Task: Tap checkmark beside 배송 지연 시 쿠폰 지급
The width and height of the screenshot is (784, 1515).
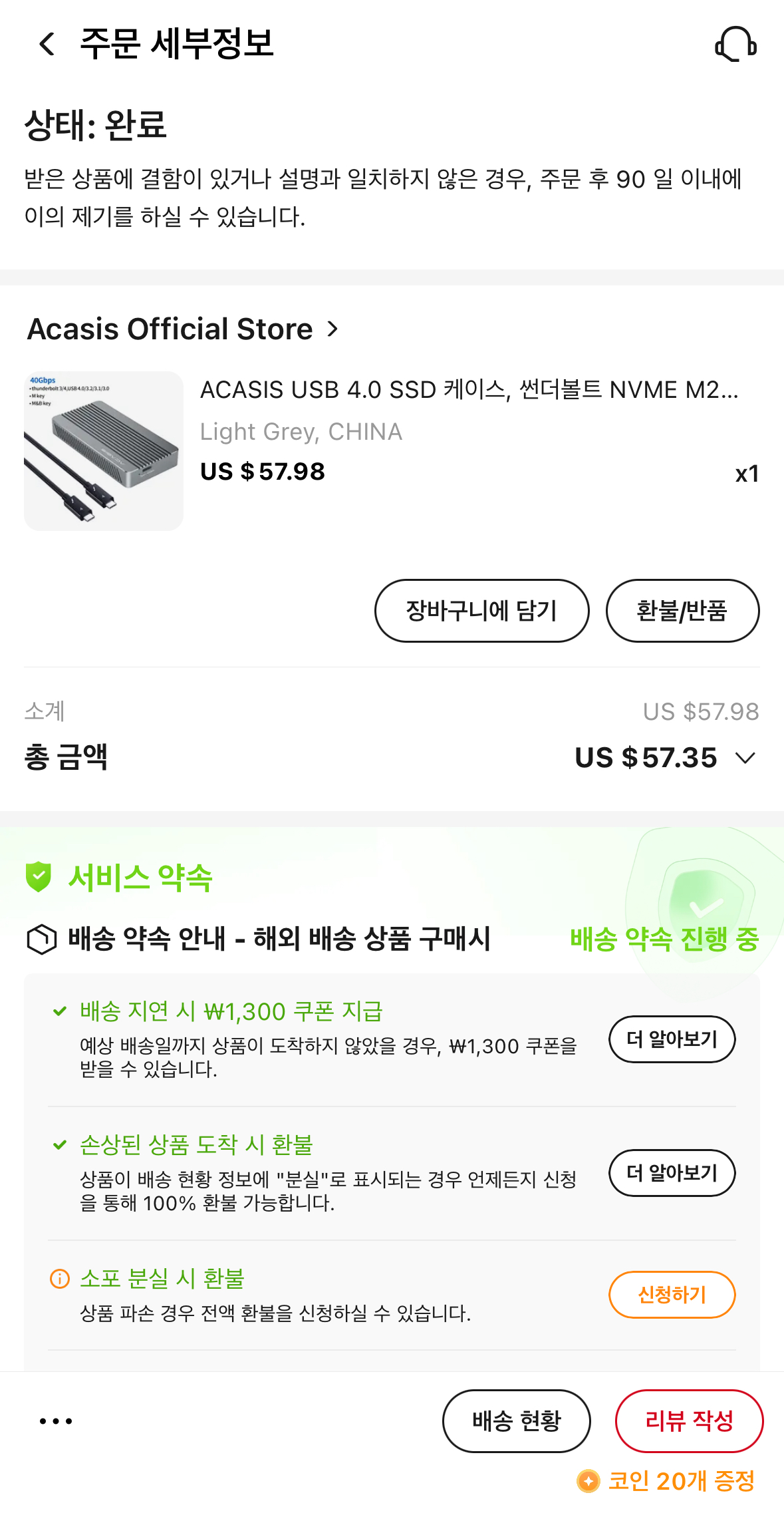Action: pyautogui.click(x=60, y=1011)
